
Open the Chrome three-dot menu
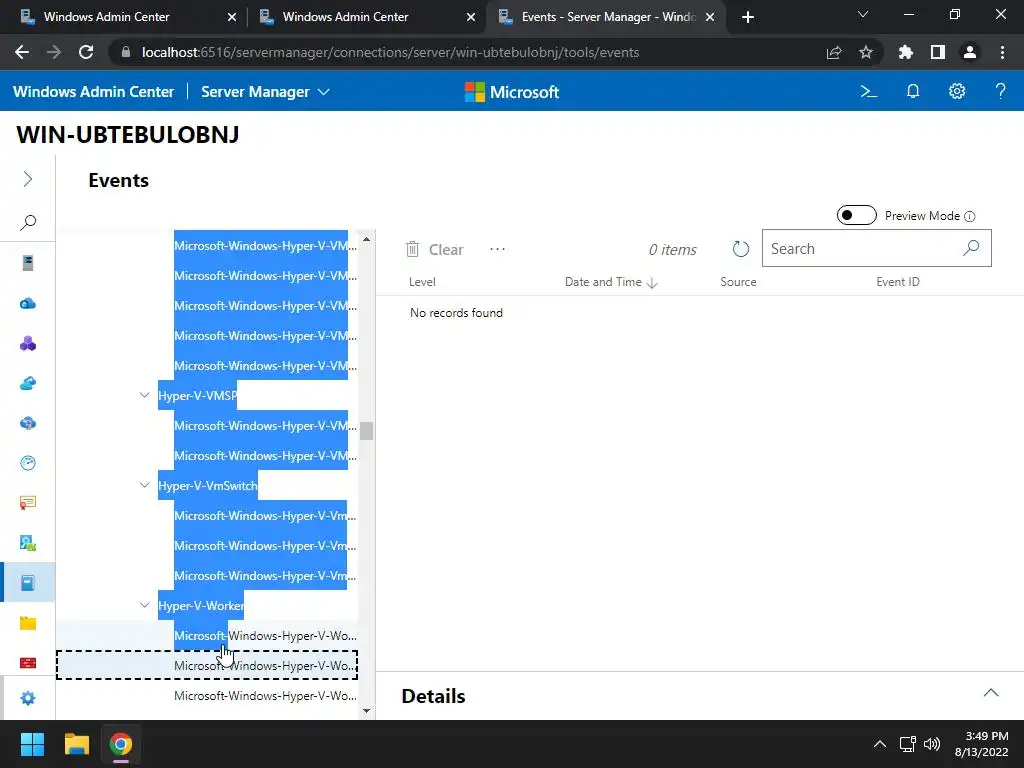click(x=1002, y=52)
